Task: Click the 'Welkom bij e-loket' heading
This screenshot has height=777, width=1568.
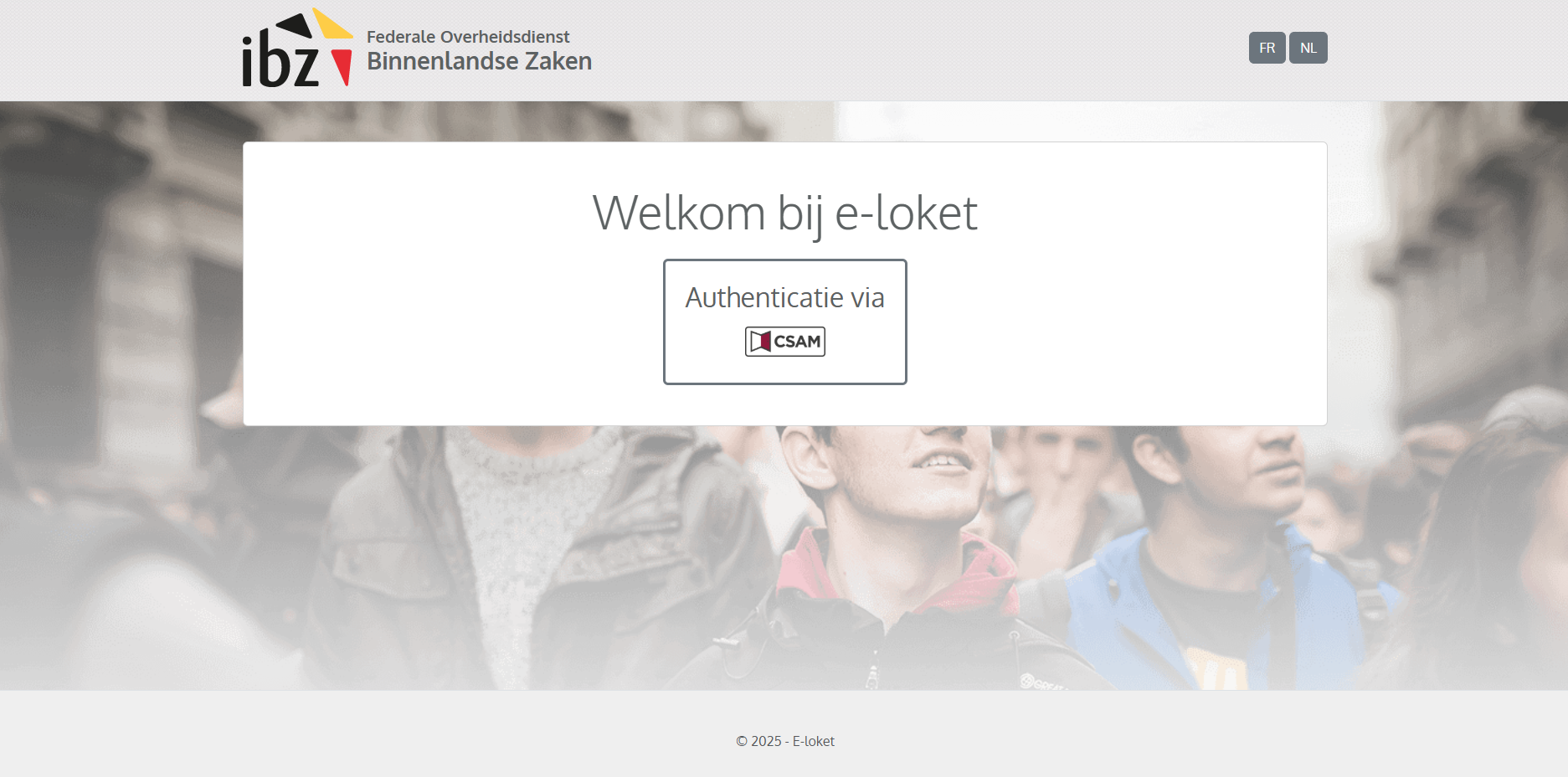Action: tap(785, 213)
